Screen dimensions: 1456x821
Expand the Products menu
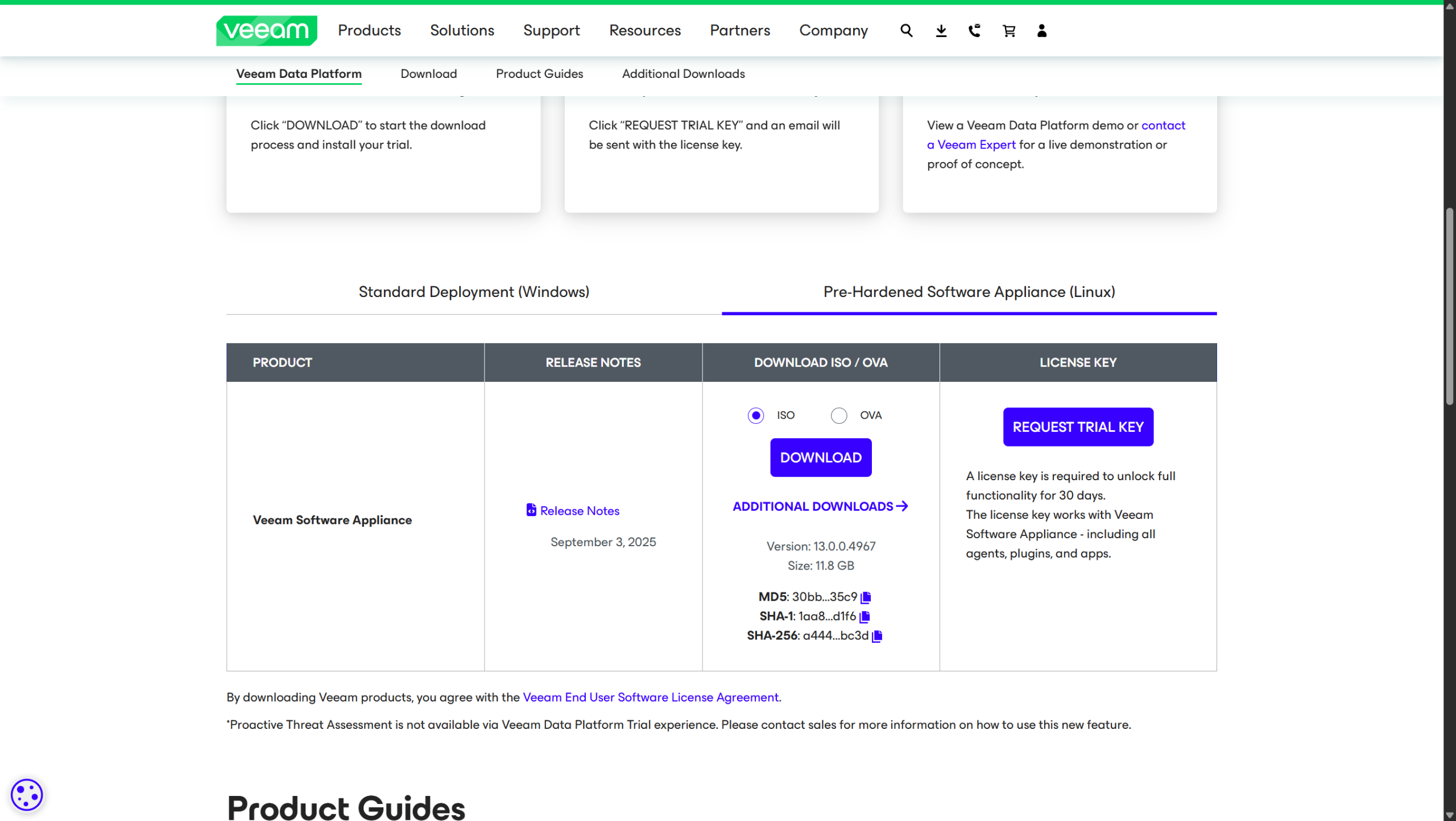[369, 31]
